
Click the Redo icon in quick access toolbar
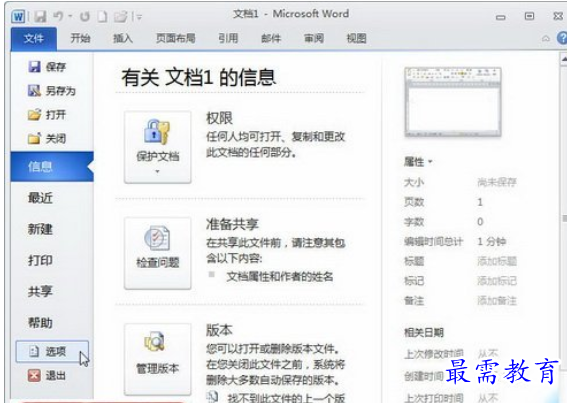click(85, 16)
